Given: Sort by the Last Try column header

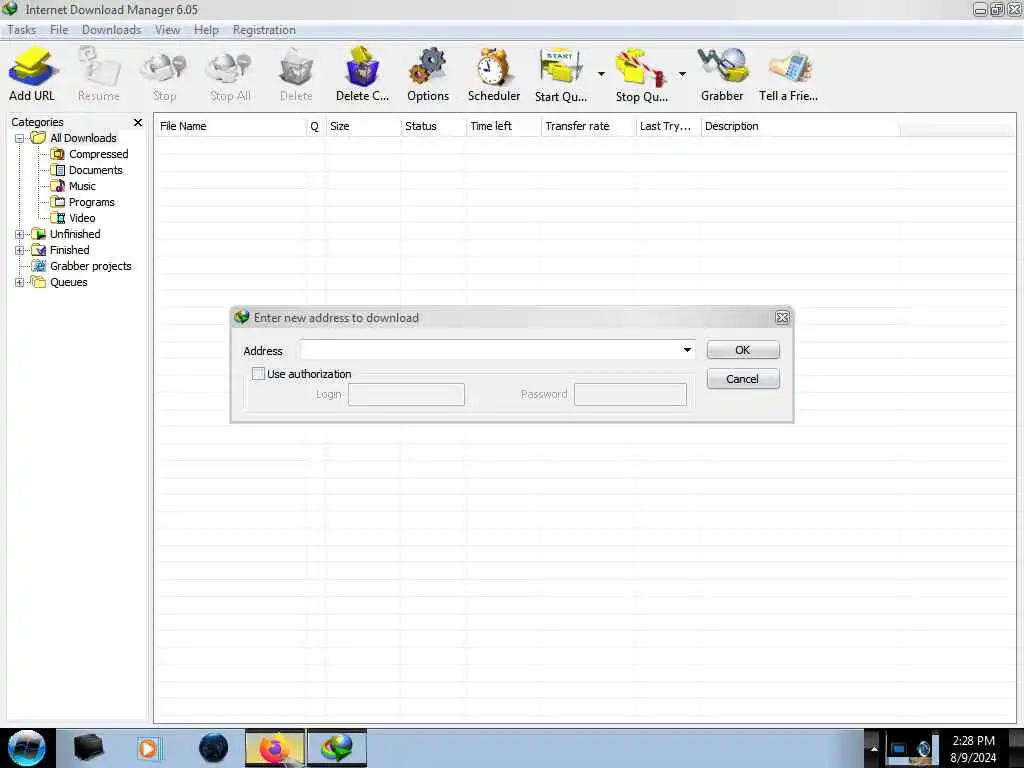Looking at the screenshot, I should tap(668, 126).
